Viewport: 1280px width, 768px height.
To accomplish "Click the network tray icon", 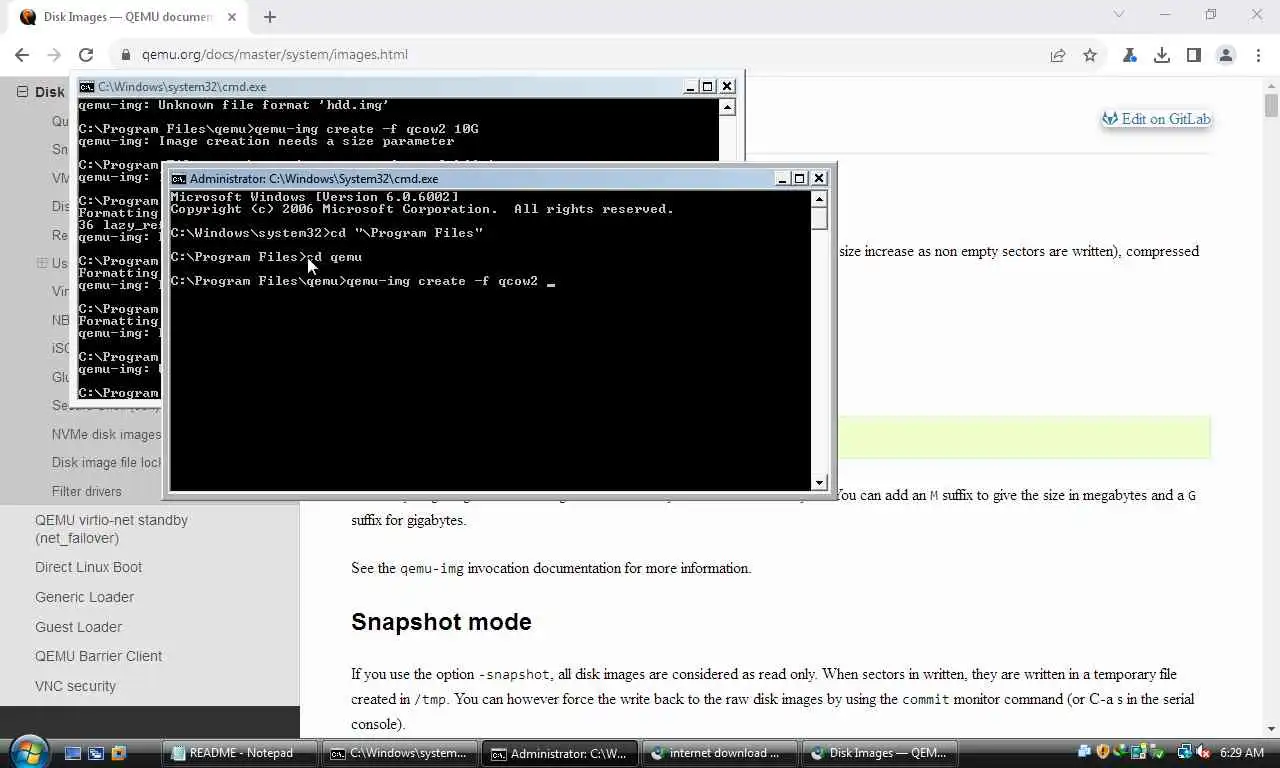I will point(1184,752).
